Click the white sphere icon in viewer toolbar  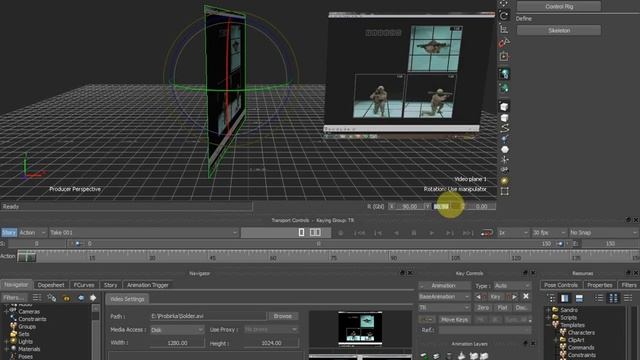click(x=504, y=149)
